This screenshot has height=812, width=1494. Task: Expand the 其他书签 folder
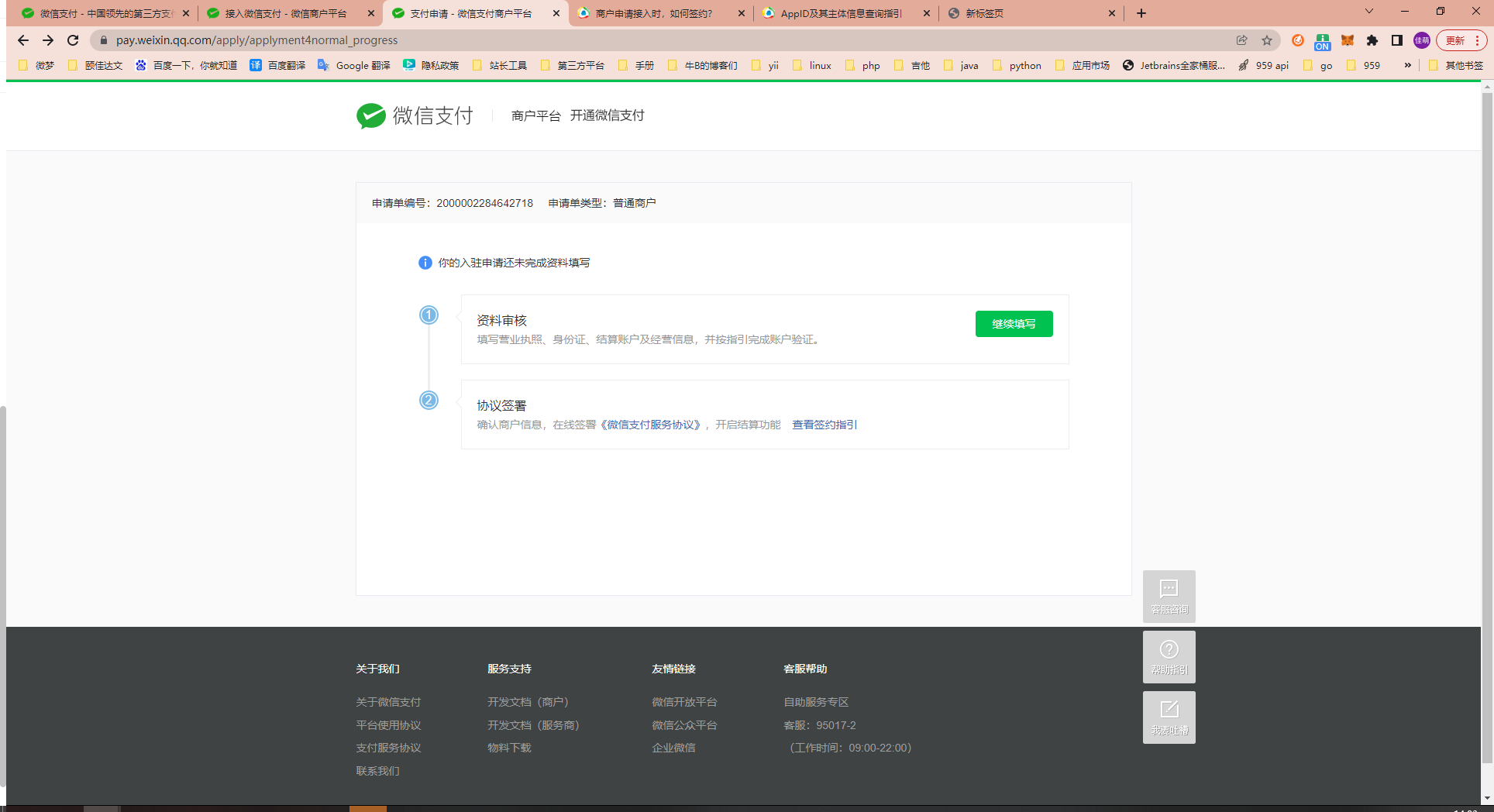click(1456, 65)
